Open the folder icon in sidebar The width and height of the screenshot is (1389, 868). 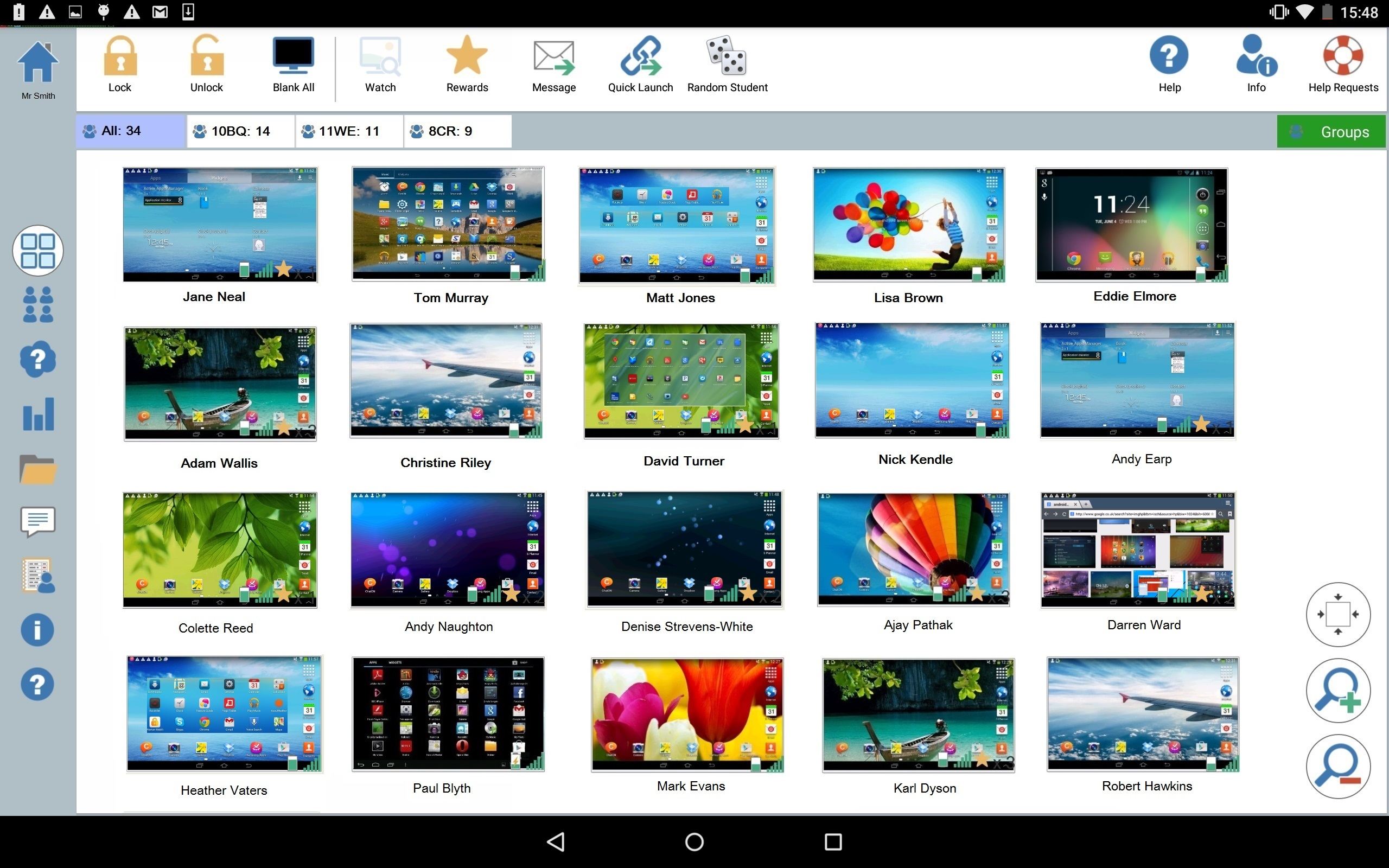[x=38, y=469]
